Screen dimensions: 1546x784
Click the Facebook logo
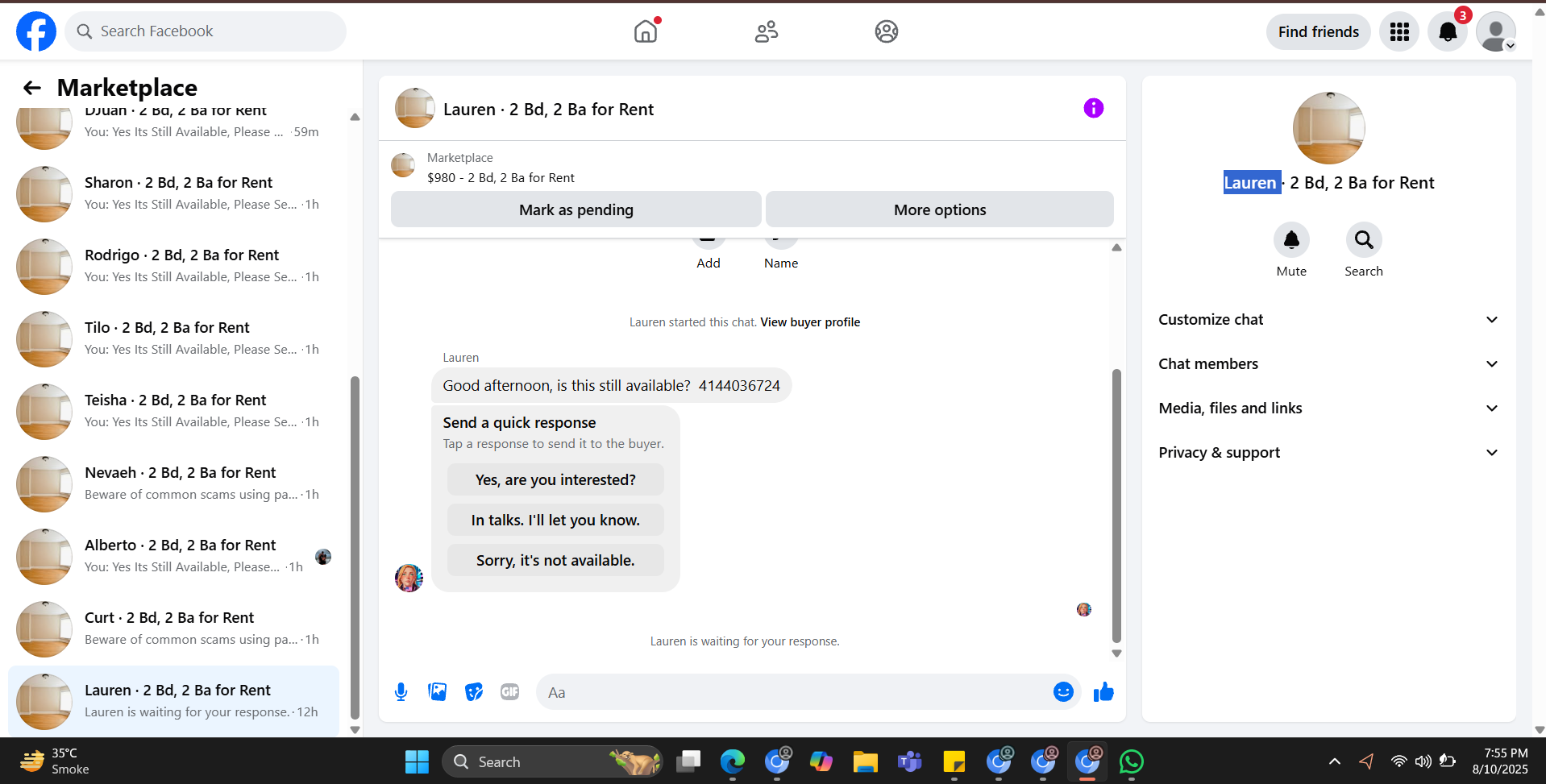pyautogui.click(x=36, y=31)
